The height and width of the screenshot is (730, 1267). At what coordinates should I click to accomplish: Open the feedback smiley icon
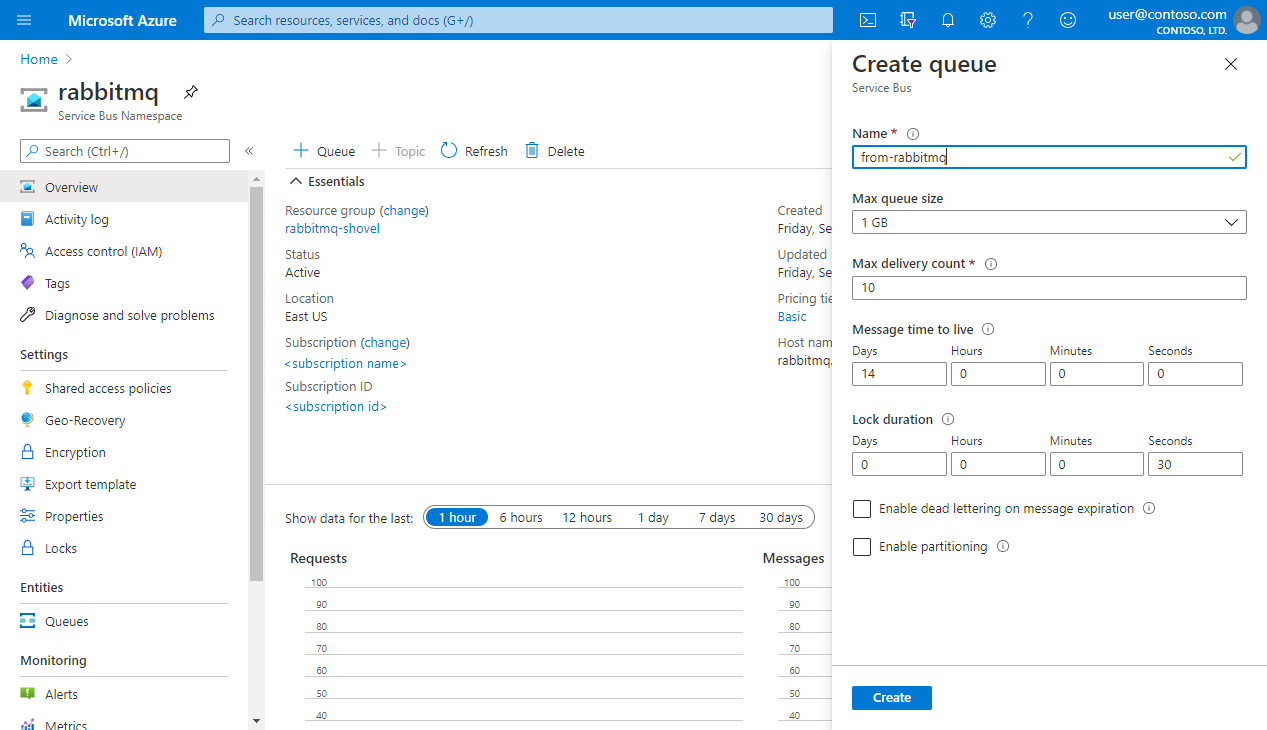point(1068,20)
